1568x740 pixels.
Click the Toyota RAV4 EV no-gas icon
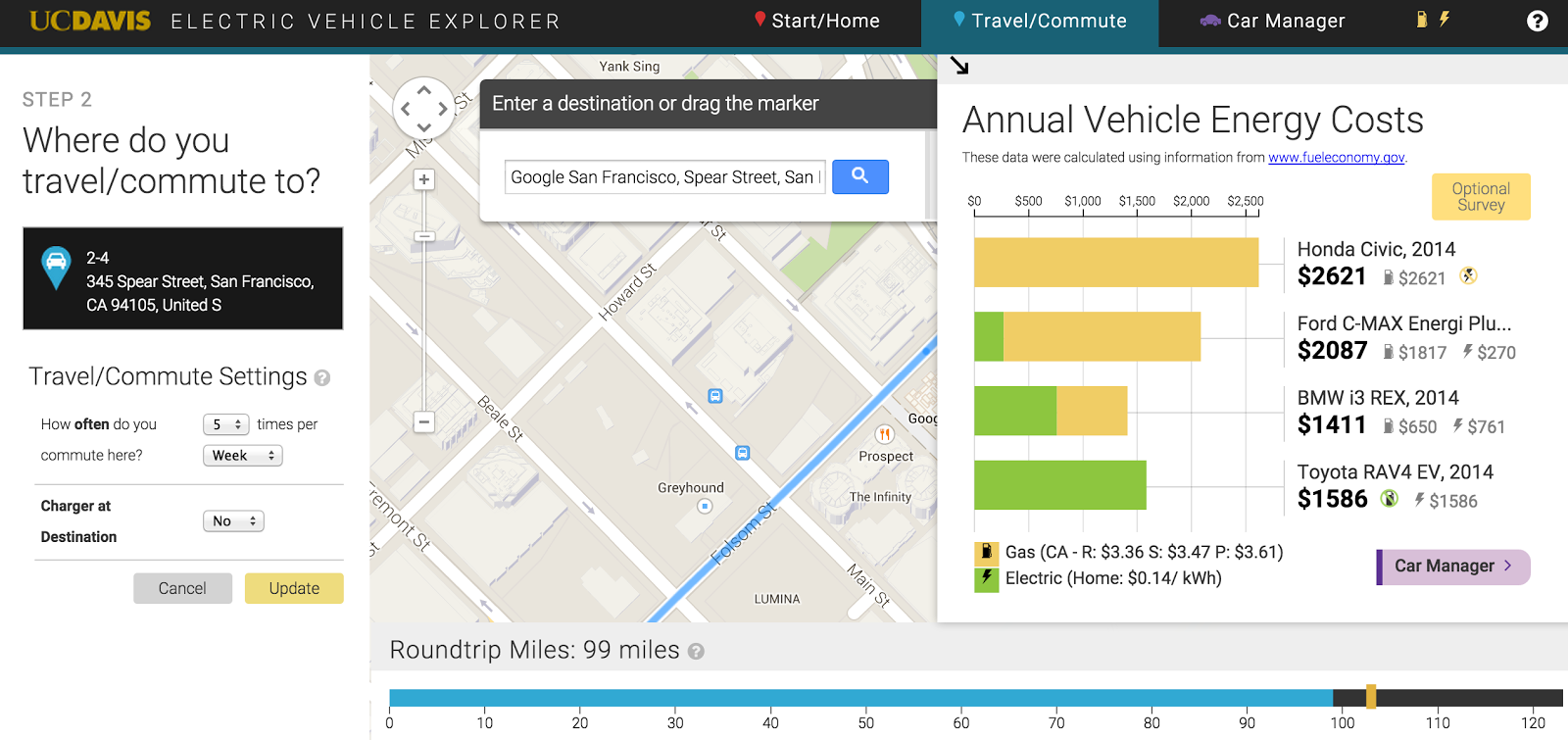point(1389,499)
